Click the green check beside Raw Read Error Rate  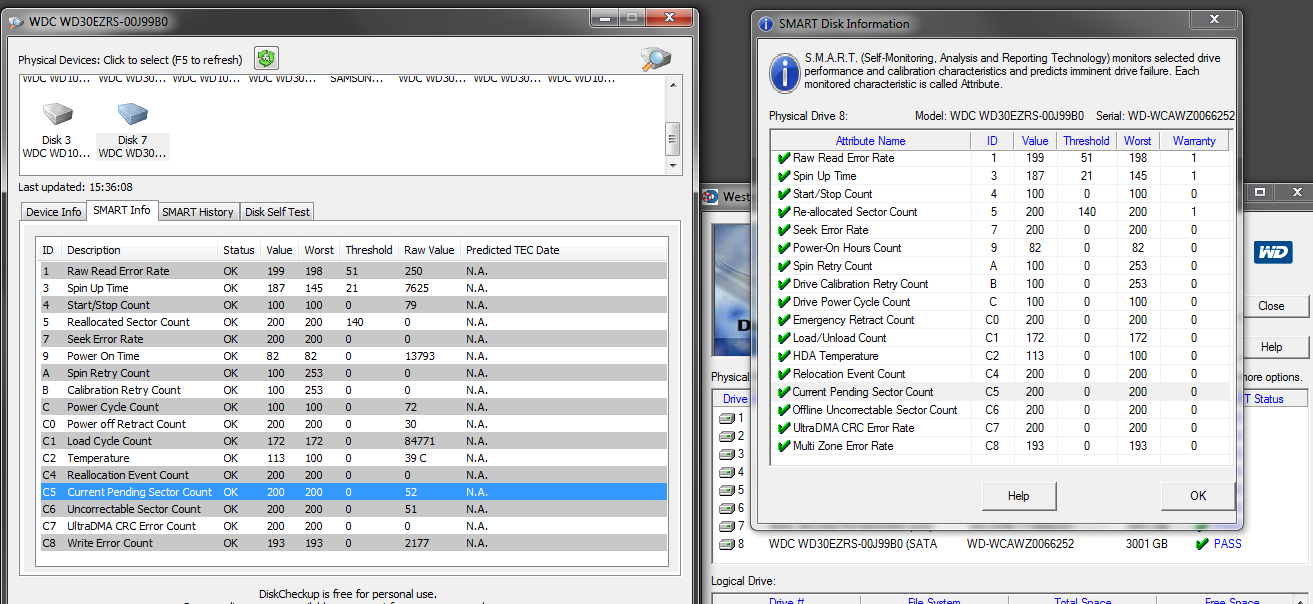pyautogui.click(x=783, y=158)
